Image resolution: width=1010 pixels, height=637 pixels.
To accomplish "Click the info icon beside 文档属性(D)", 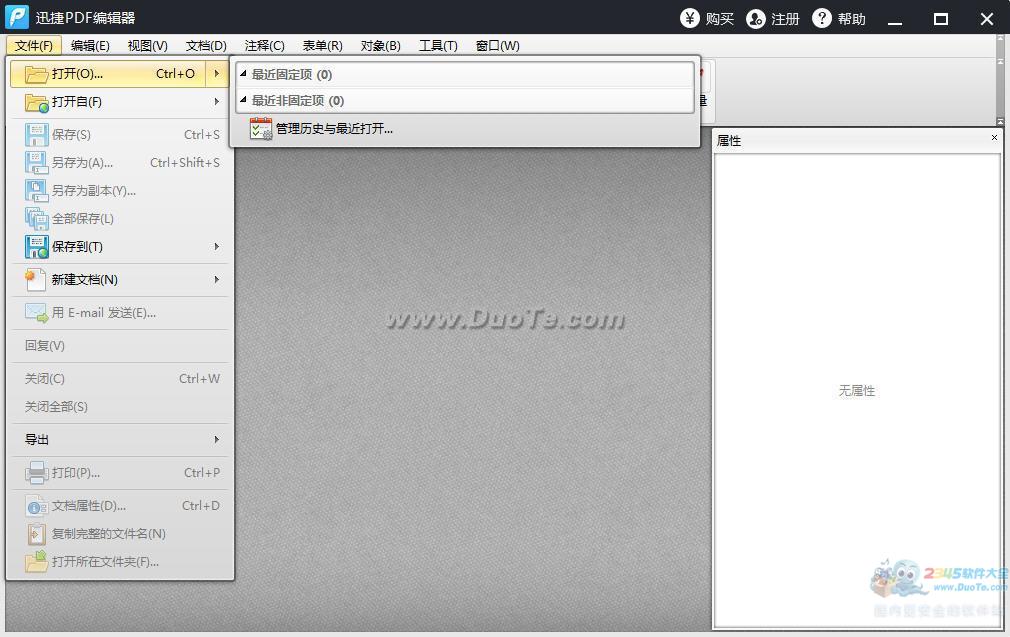I will click(x=36, y=506).
